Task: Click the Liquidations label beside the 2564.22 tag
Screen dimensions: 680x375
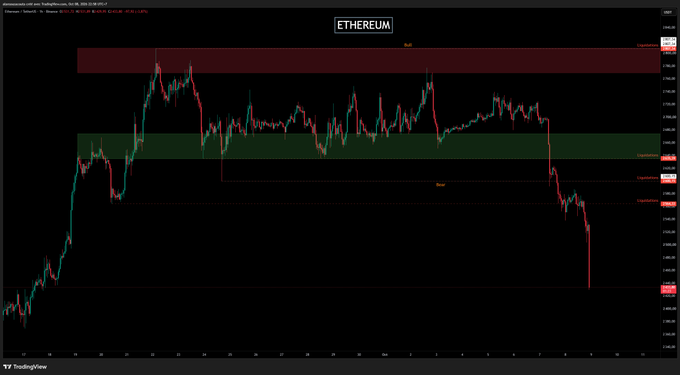Action: pos(647,200)
